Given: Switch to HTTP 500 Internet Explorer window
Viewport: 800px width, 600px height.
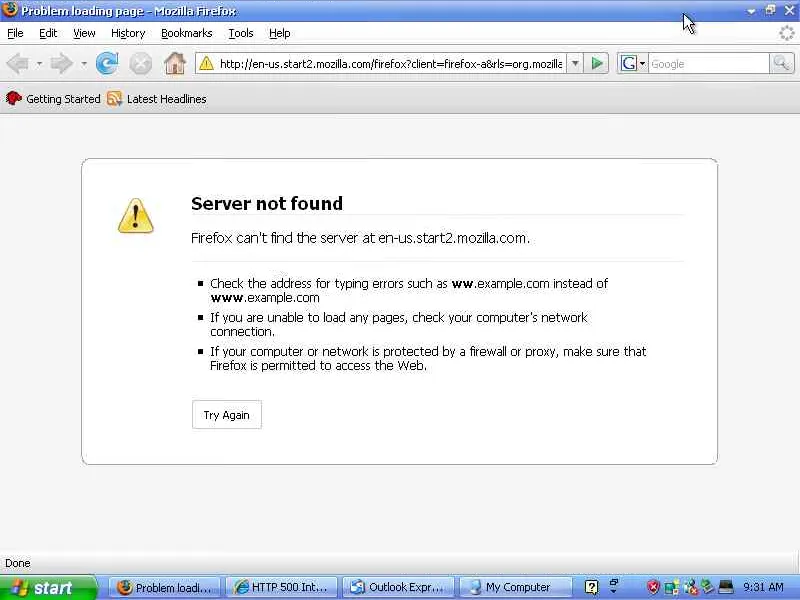Looking at the screenshot, I should tap(282, 588).
